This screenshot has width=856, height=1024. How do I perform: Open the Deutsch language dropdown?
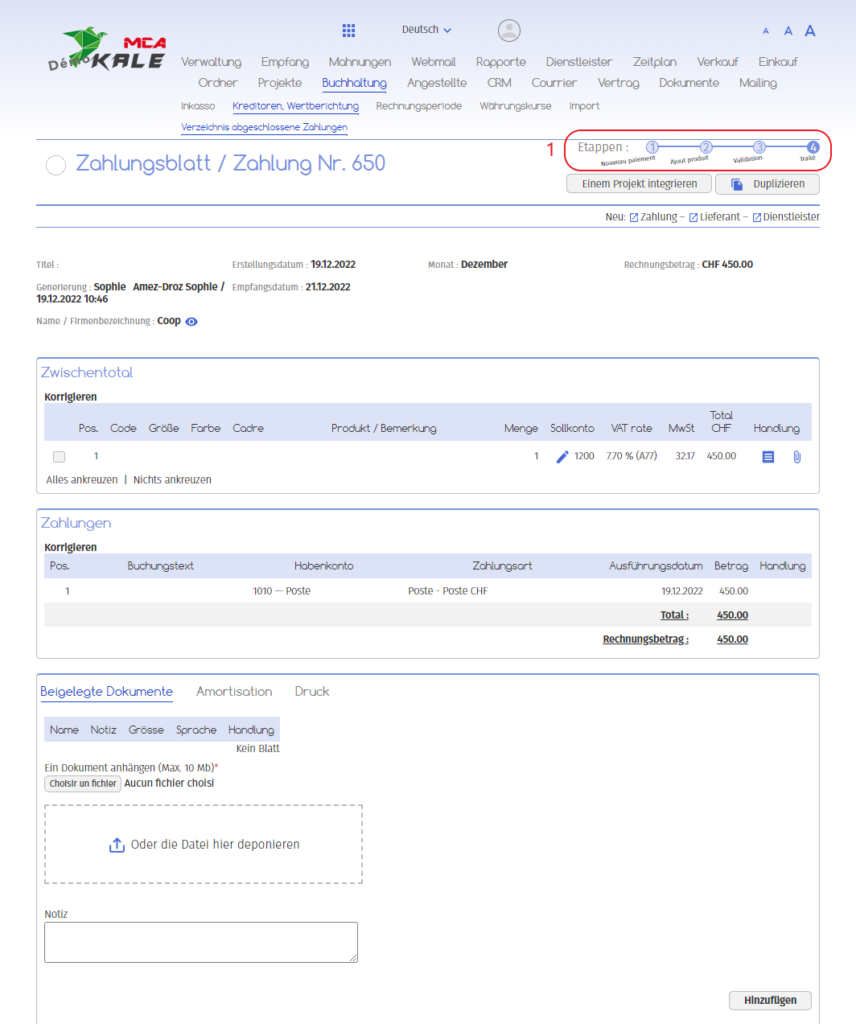pyautogui.click(x=426, y=30)
